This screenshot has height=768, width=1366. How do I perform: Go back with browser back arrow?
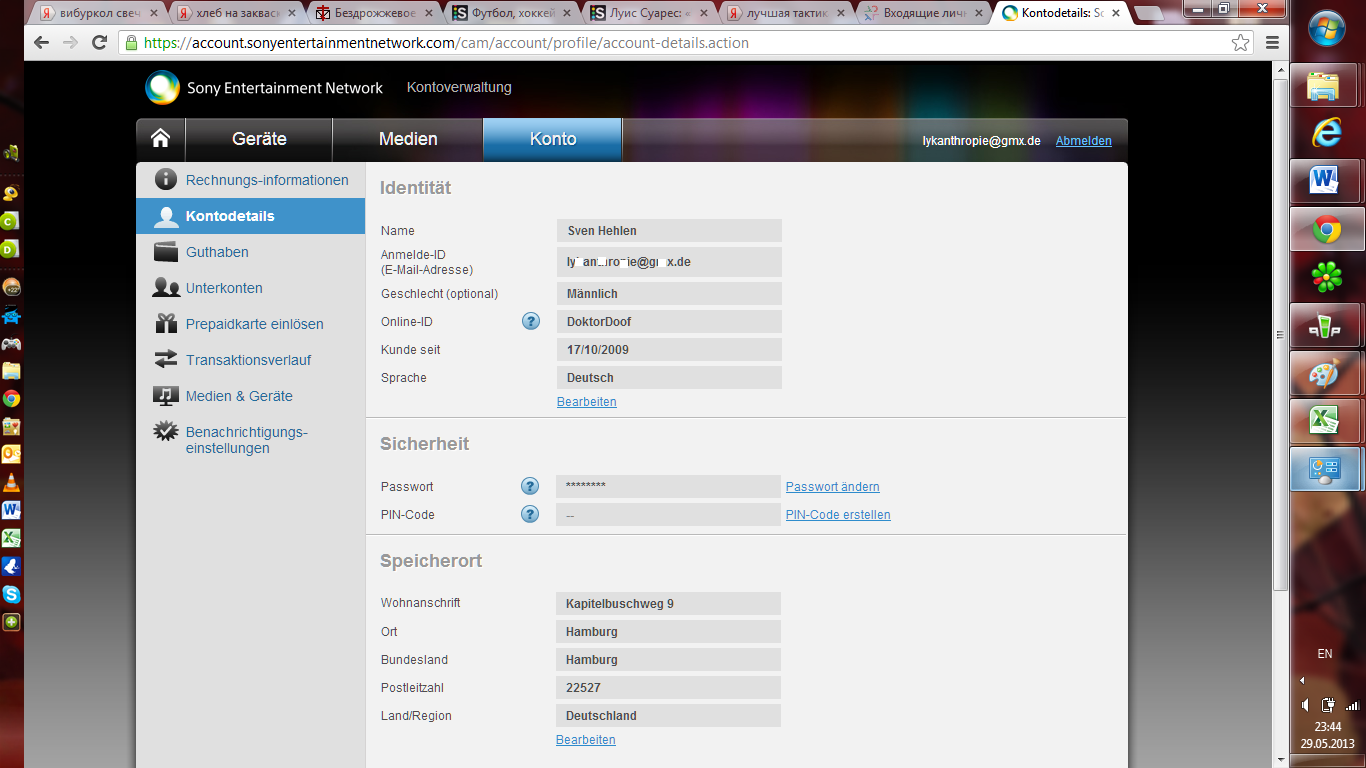point(41,43)
